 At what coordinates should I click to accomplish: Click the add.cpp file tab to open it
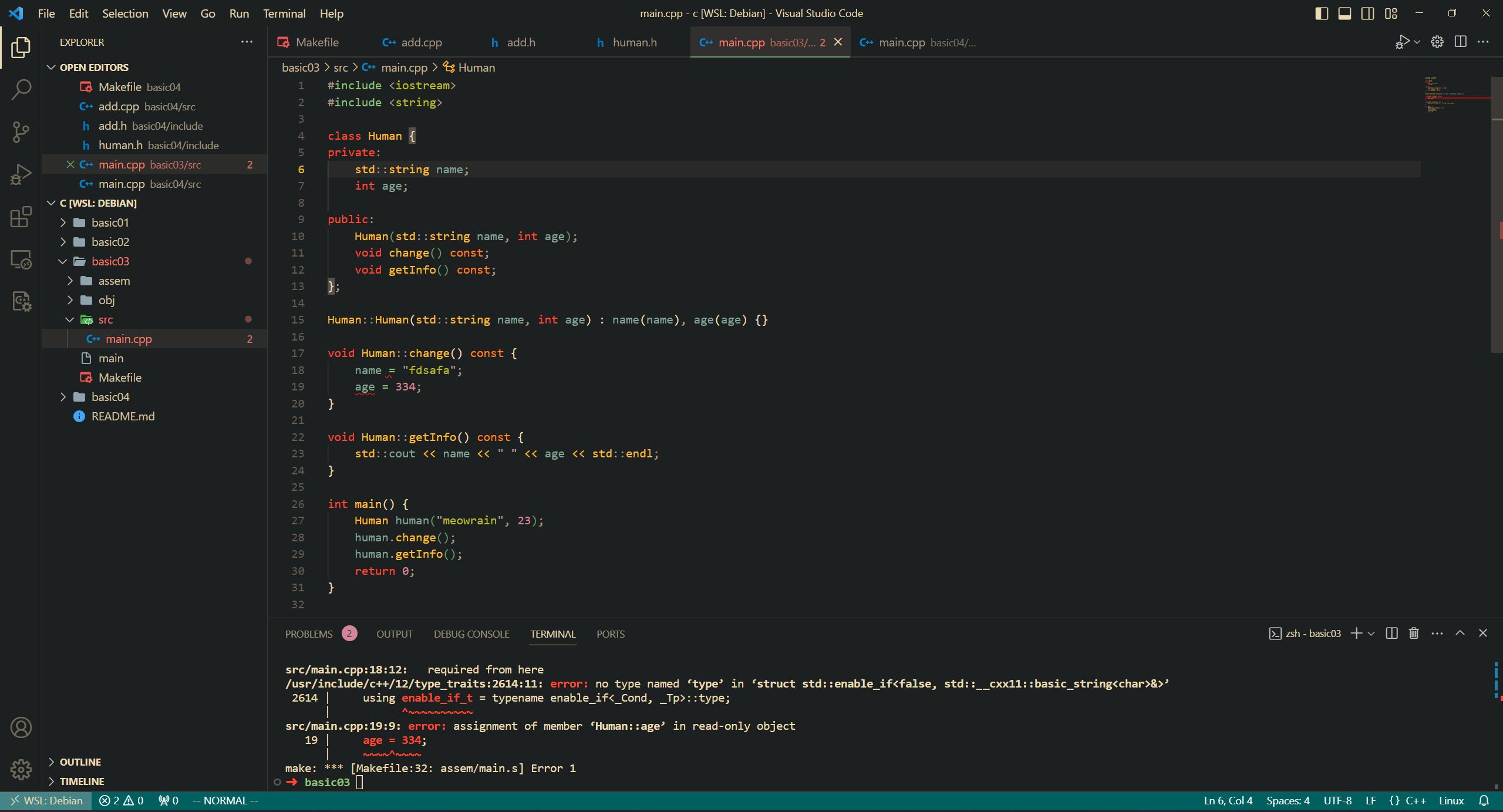tap(422, 42)
